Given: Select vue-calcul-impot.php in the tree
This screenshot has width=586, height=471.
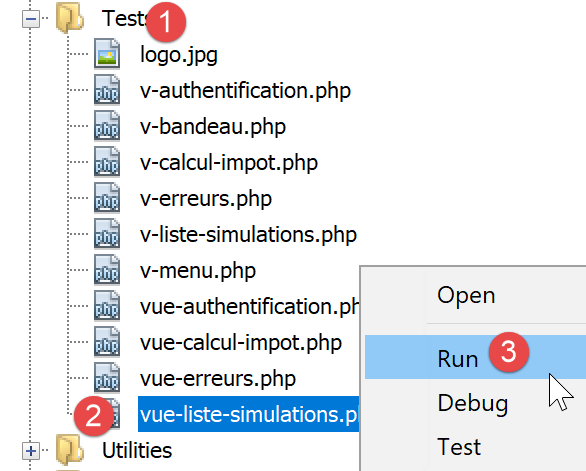Looking at the screenshot, I should 241,342.
